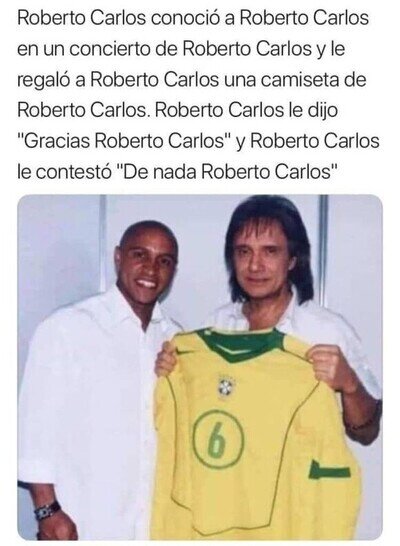Screen dimensions: 400x546
Task: Click the smiling face of the man in white
Action: click(147, 268)
